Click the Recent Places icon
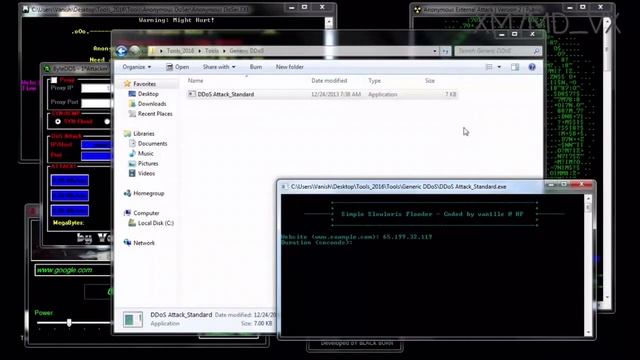This screenshot has width=640, height=360. 132,114
